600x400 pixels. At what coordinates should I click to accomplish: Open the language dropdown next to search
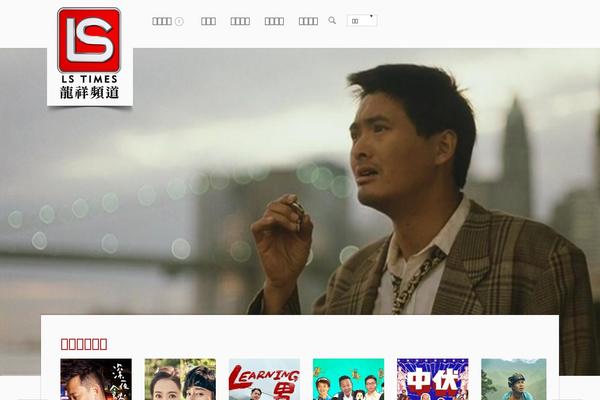pos(362,21)
